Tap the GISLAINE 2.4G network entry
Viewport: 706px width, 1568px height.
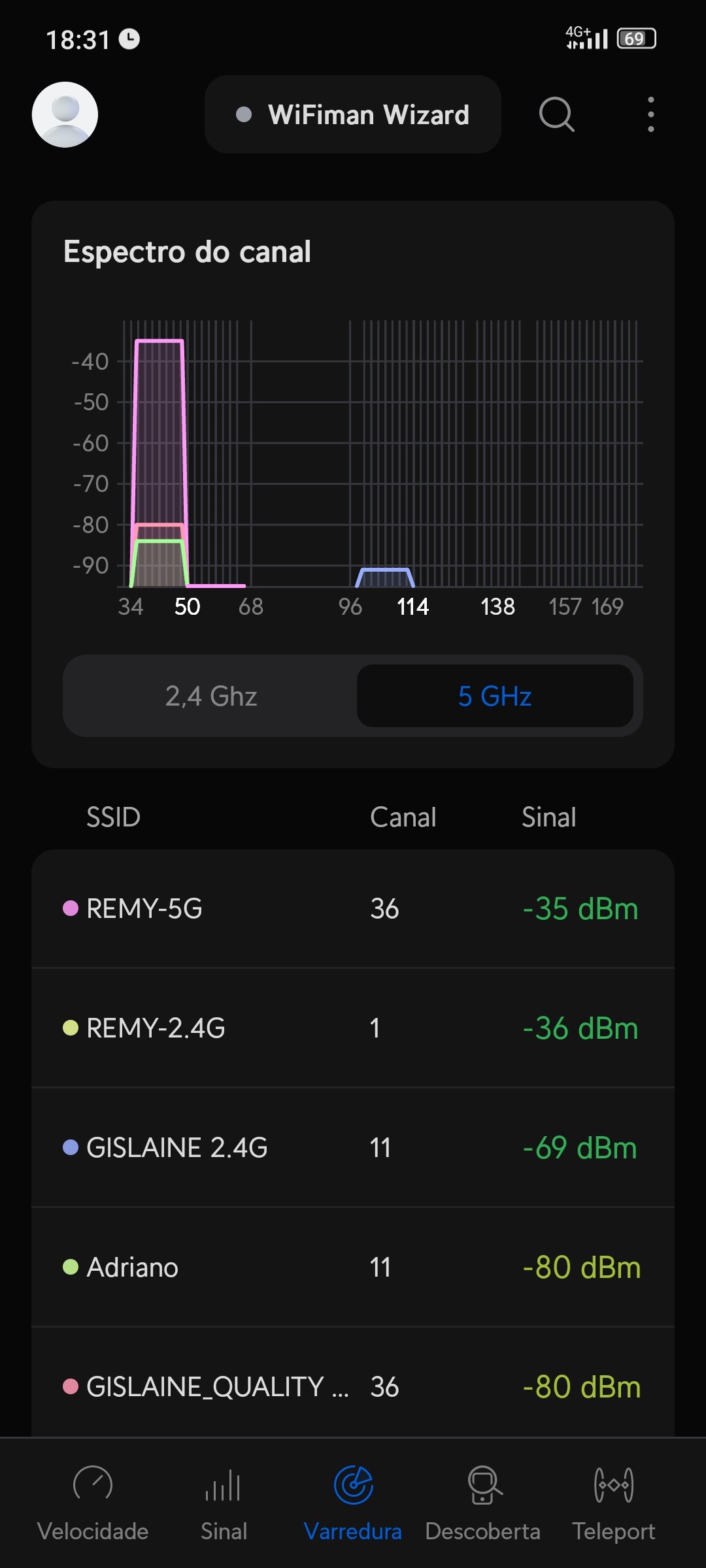(353, 1148)
